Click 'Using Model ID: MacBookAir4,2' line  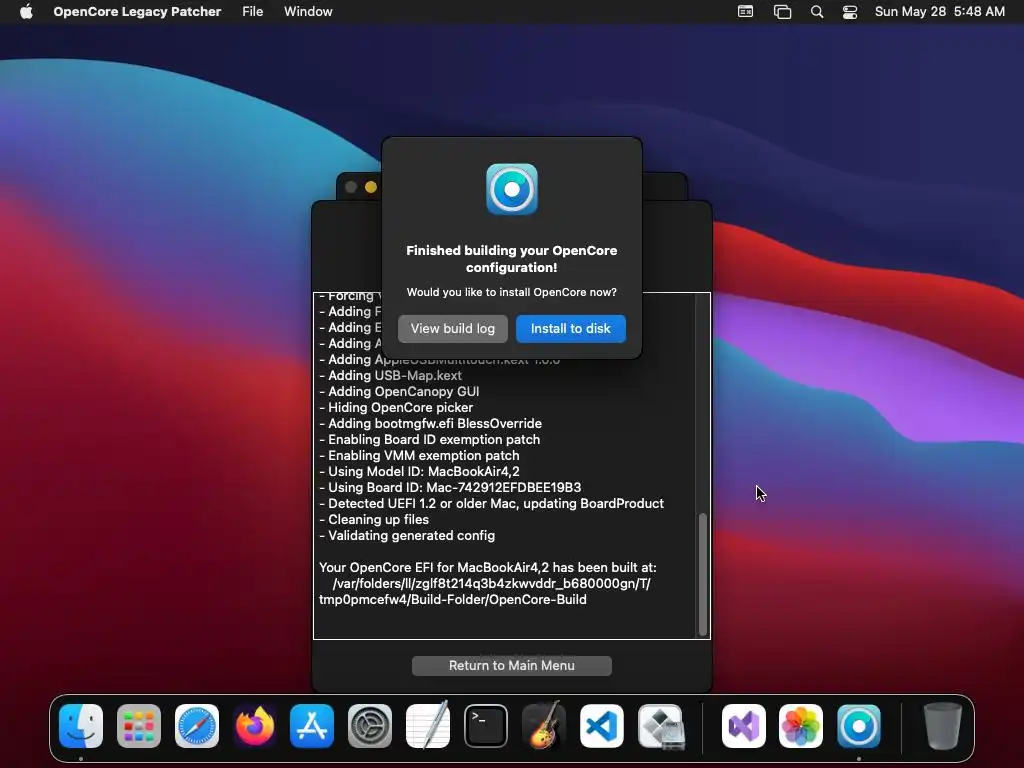tap(419, 472)
